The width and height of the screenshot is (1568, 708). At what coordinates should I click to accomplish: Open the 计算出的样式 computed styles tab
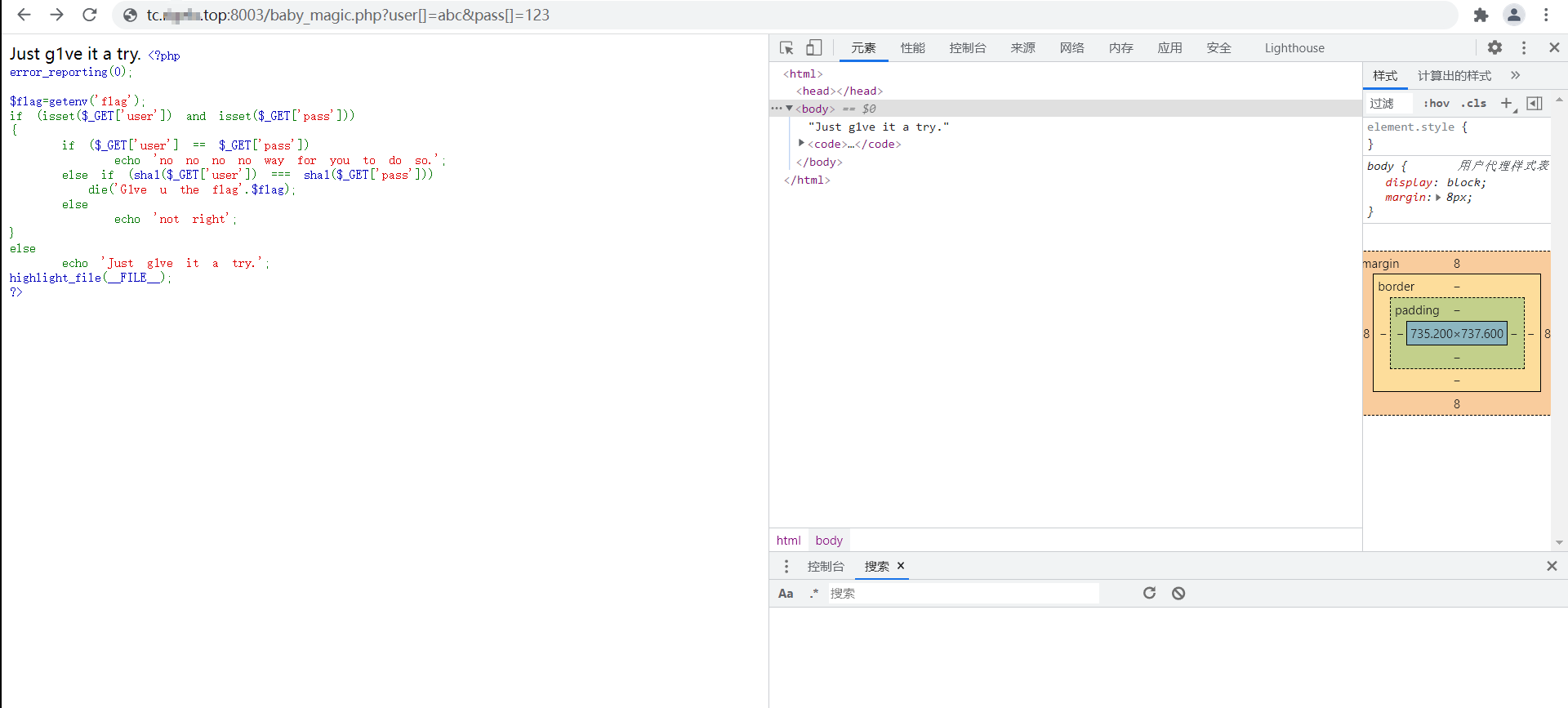pyautogui.click(x=1454, y=76)
